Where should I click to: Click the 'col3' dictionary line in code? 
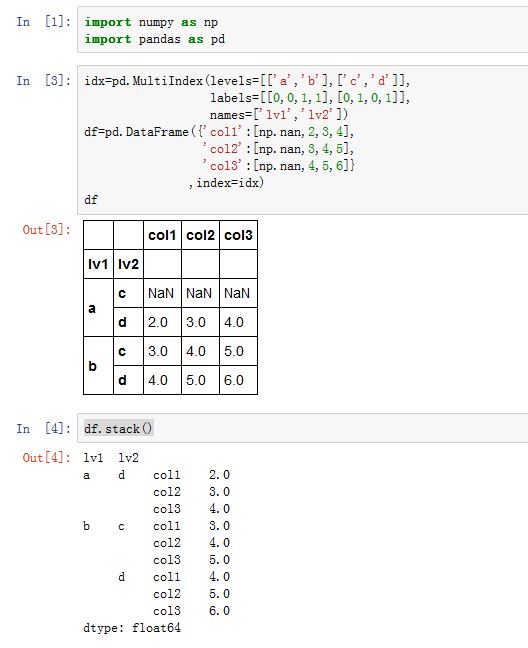tap(278, 166)
